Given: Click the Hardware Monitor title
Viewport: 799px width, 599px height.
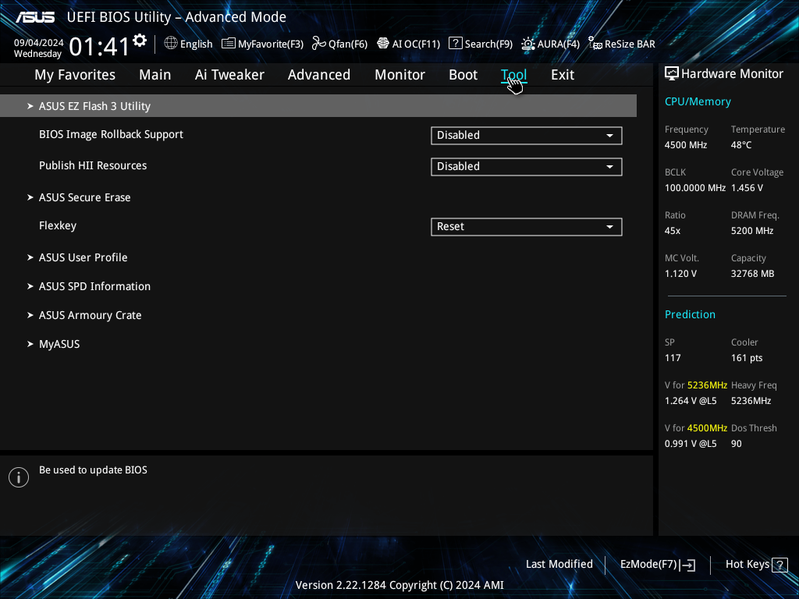Looking at the screenshot, I should 732,74.
